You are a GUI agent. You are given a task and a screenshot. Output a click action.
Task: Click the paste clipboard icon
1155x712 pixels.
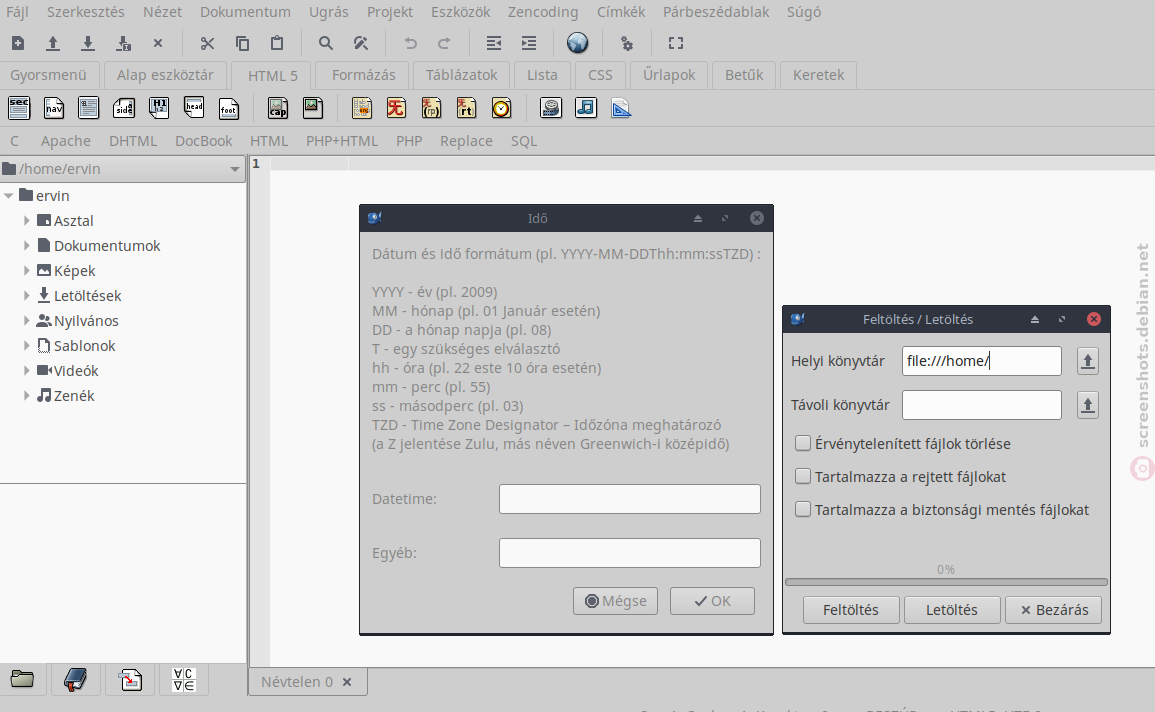(x=277, y=43)
